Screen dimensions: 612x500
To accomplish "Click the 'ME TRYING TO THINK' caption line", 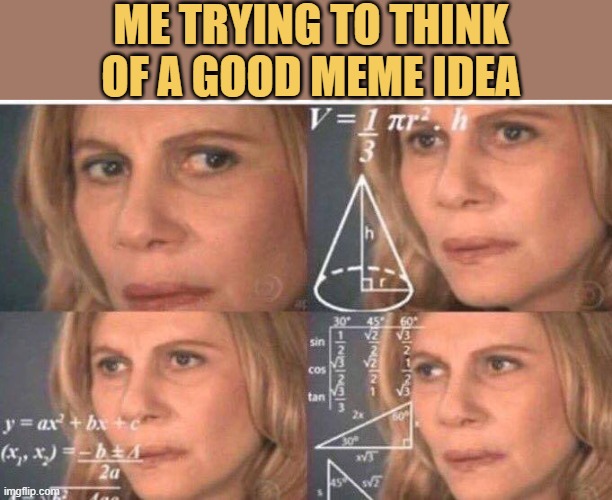I will (312, 26).
